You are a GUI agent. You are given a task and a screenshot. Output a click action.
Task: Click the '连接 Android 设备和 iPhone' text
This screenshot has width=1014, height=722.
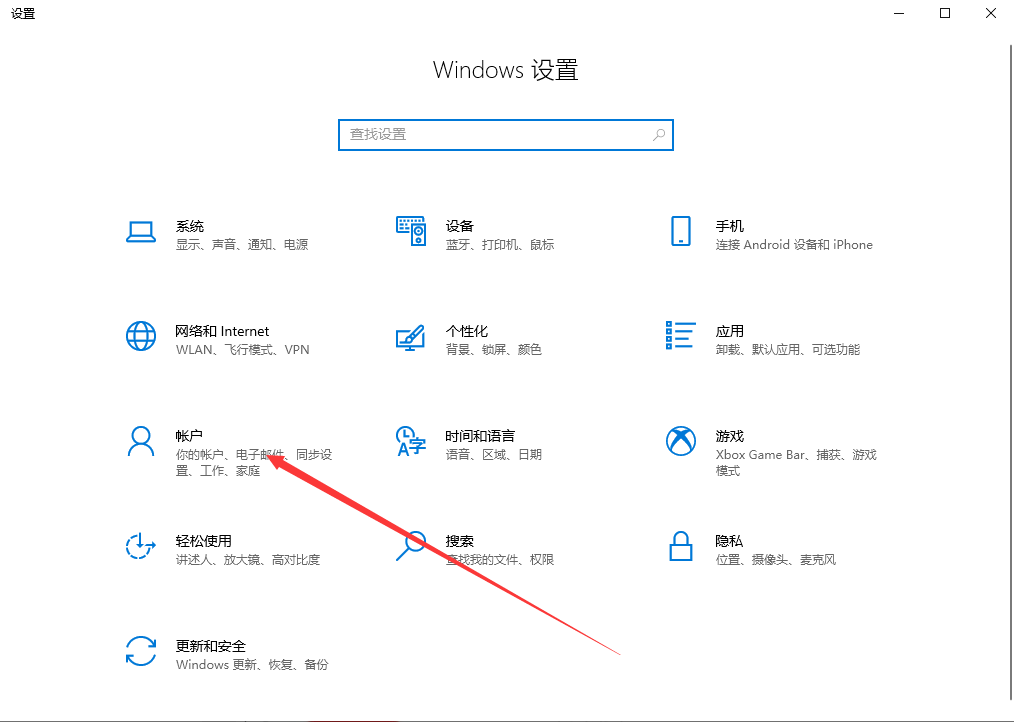point(794,245)
